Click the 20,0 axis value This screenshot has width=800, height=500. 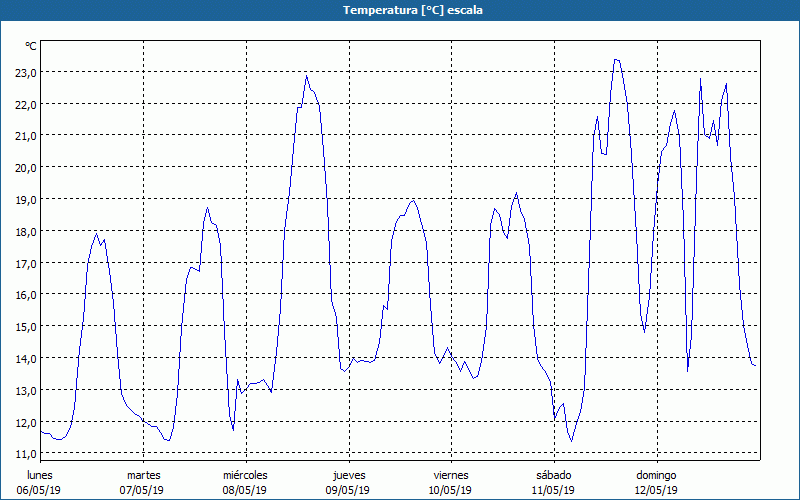click(26, 168)
